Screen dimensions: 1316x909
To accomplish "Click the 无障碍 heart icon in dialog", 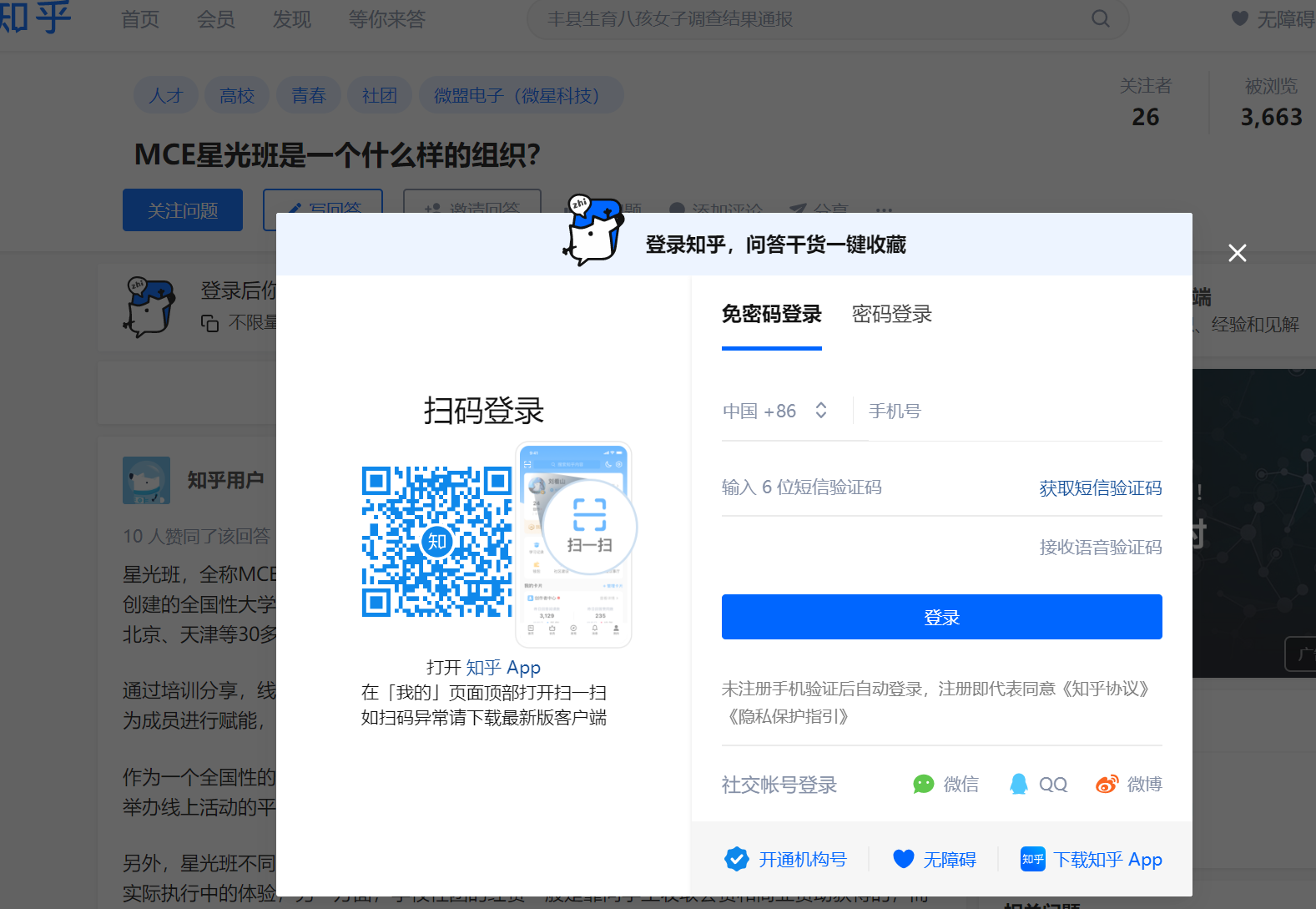I will coord(903,859).
